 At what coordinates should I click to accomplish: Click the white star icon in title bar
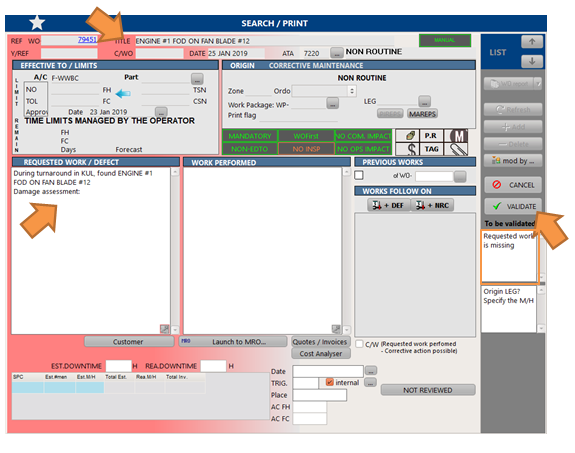coord(37,23)
